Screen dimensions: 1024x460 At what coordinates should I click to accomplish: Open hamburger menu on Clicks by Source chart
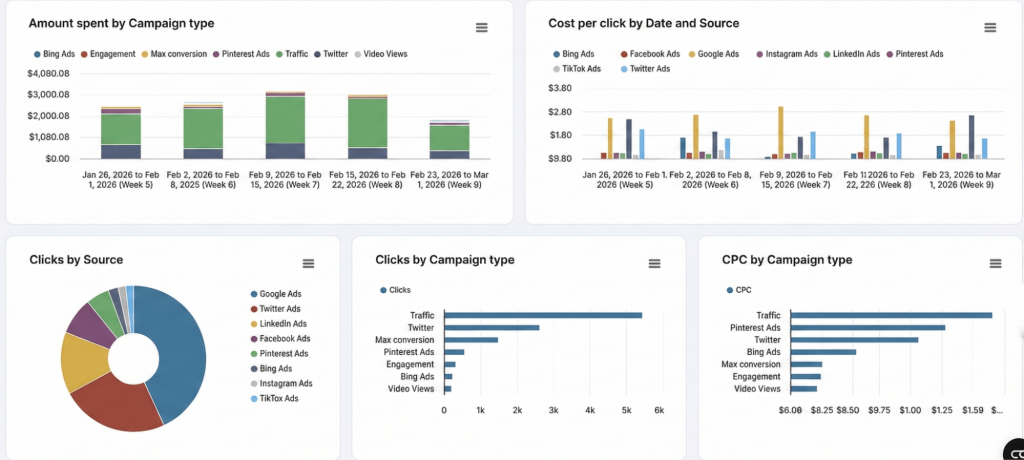(308, 263)
